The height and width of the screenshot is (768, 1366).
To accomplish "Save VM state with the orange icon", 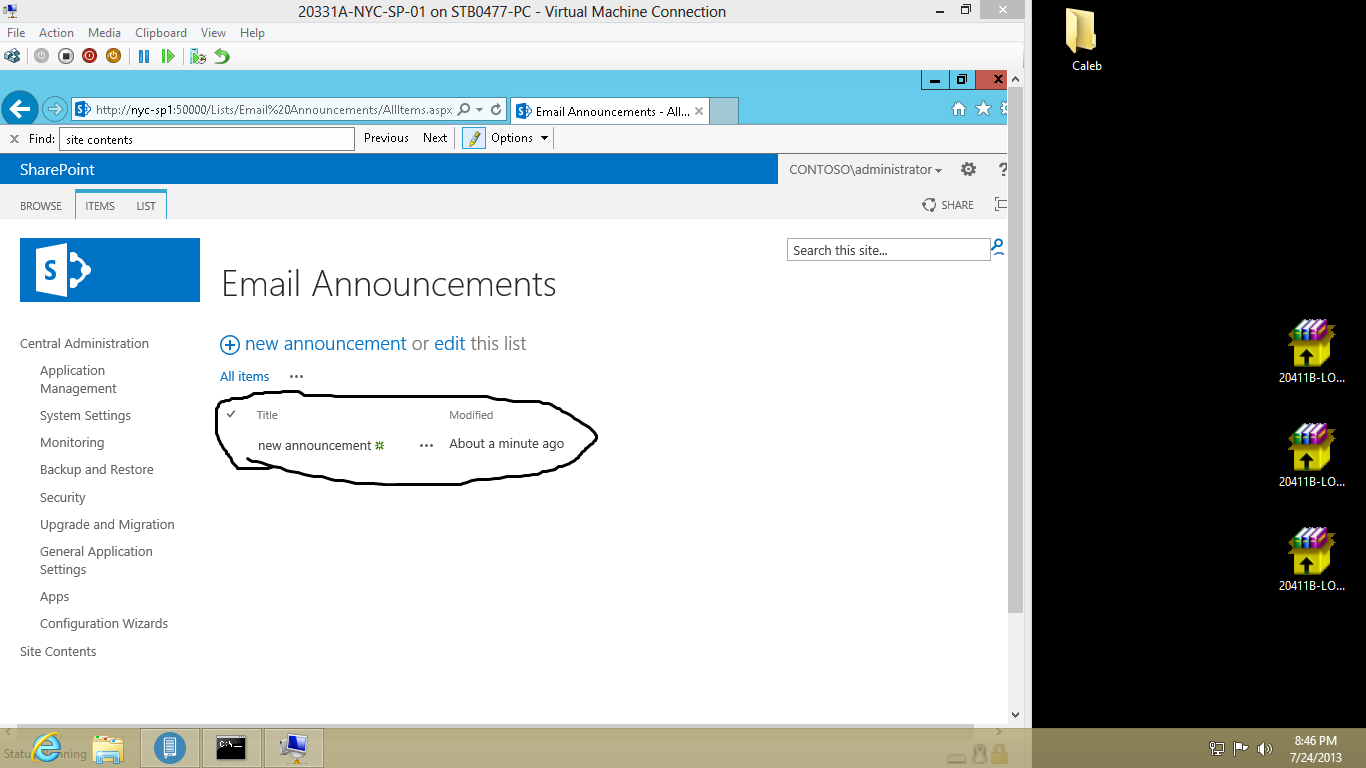I will tap(113, 56).
